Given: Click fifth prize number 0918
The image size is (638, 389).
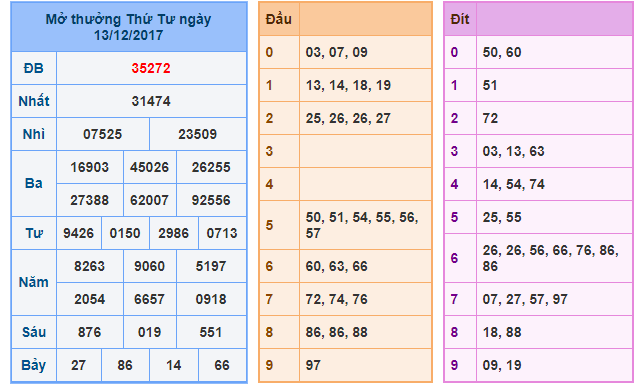Looking at the screenshot, I should tap(211, 299).
